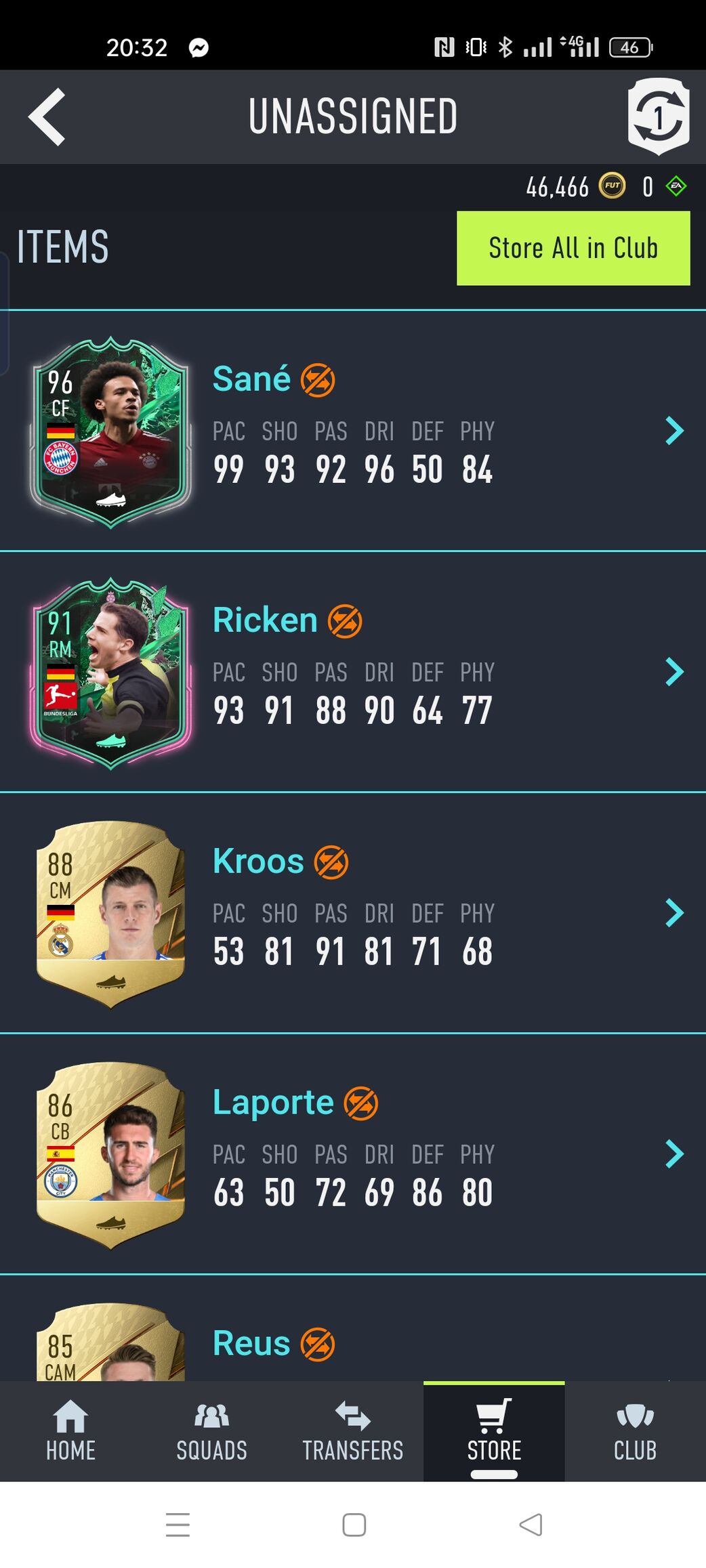The height and width of the screenshot is (1568, 706).
Task: Open the Squads tab
Action: pos(211,1431)
